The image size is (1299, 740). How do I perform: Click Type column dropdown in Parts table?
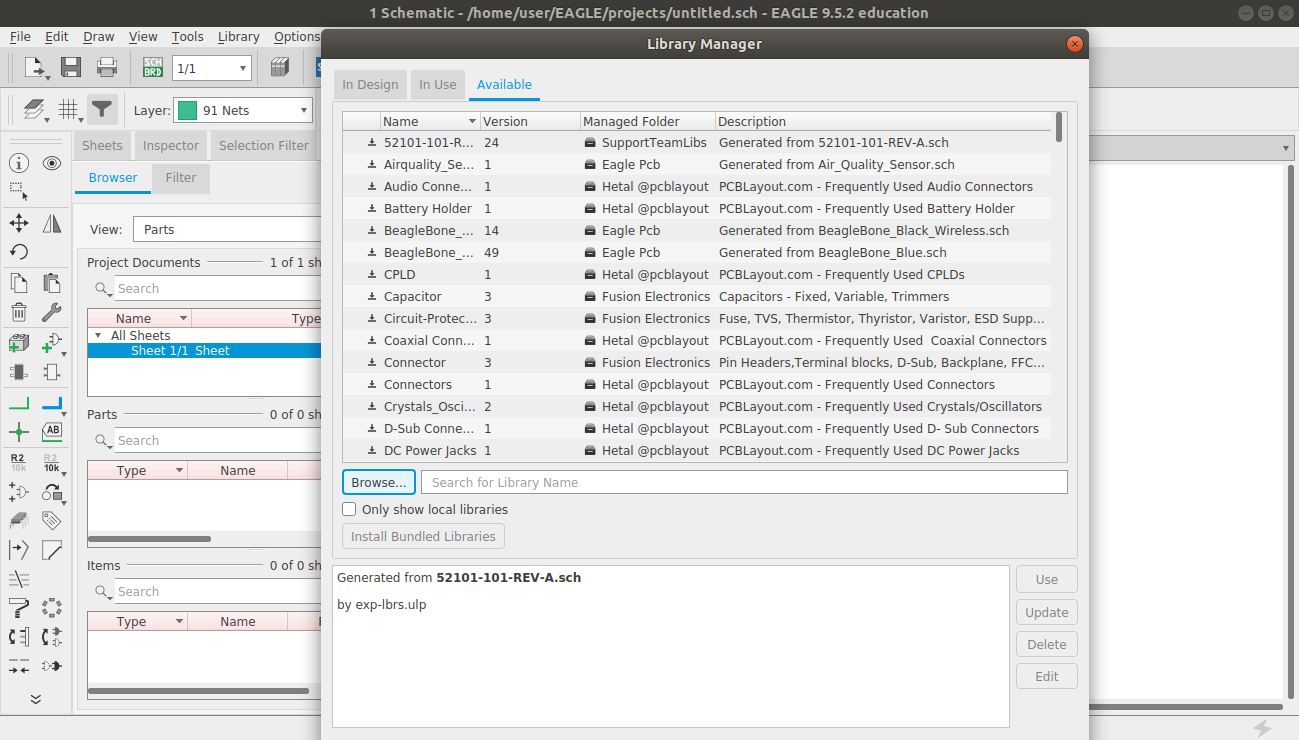tap(180, 471)
